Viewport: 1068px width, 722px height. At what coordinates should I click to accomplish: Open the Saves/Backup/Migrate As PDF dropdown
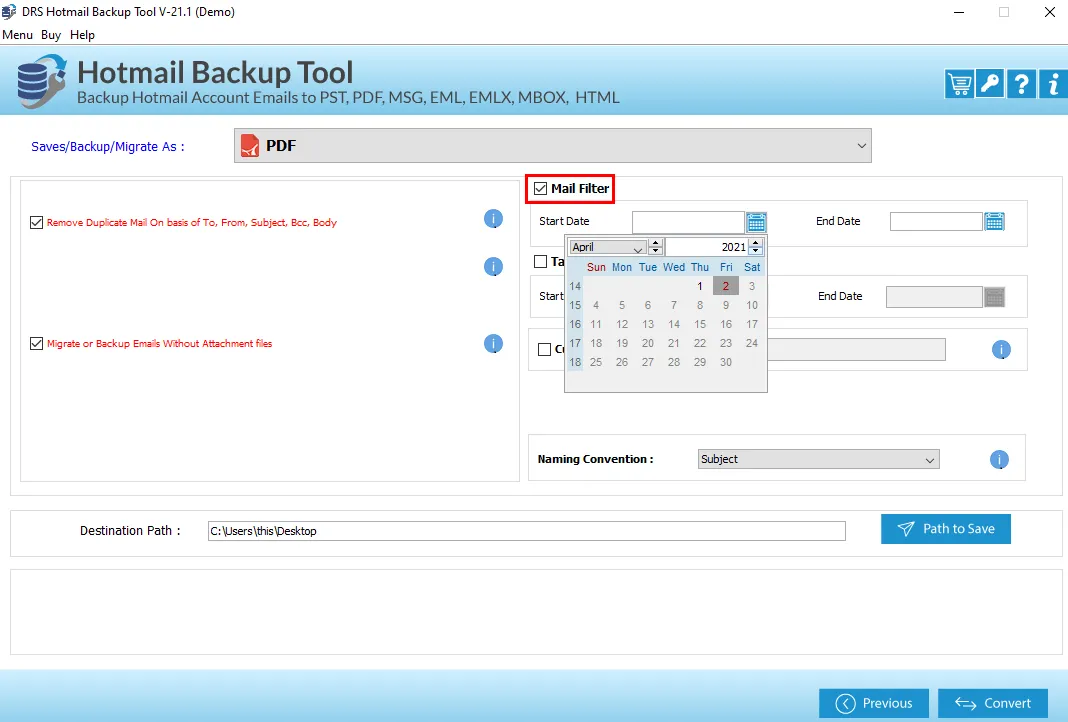click(552, 146)
